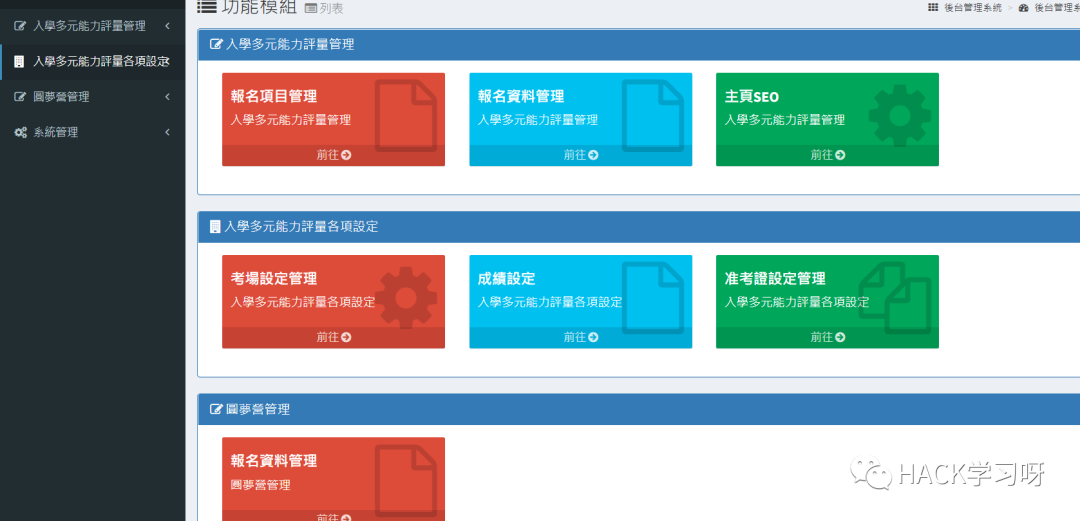Click arrow icon in 主頁SEO 前往 footer
Image resolution: width=1080 pixels, height=521 pixels.
tap(840, 155)
